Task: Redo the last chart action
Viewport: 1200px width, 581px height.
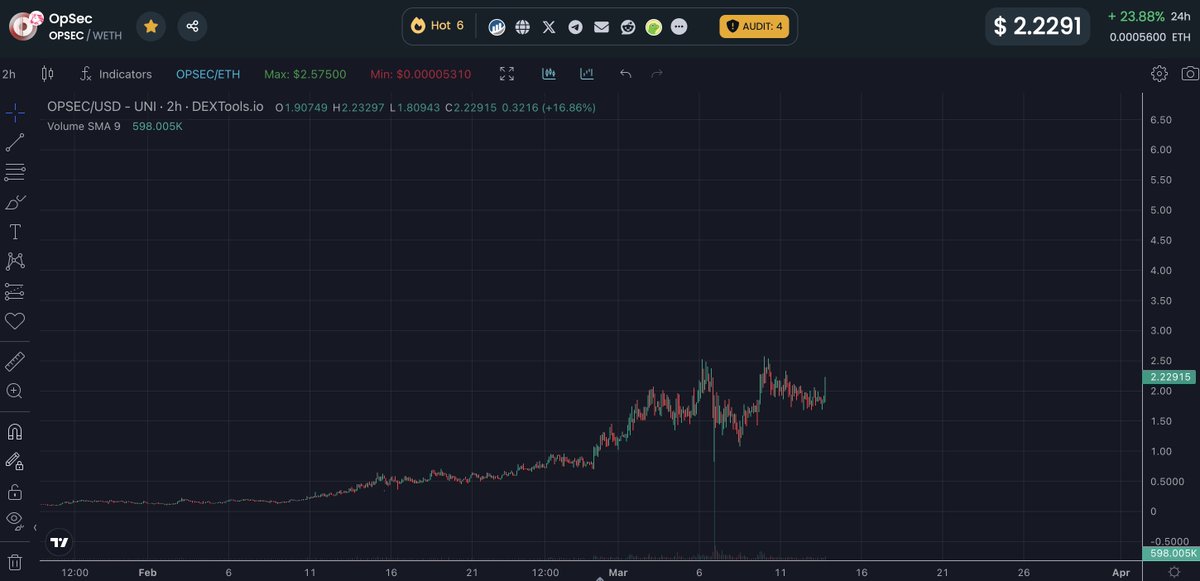Action: [657, 74]
